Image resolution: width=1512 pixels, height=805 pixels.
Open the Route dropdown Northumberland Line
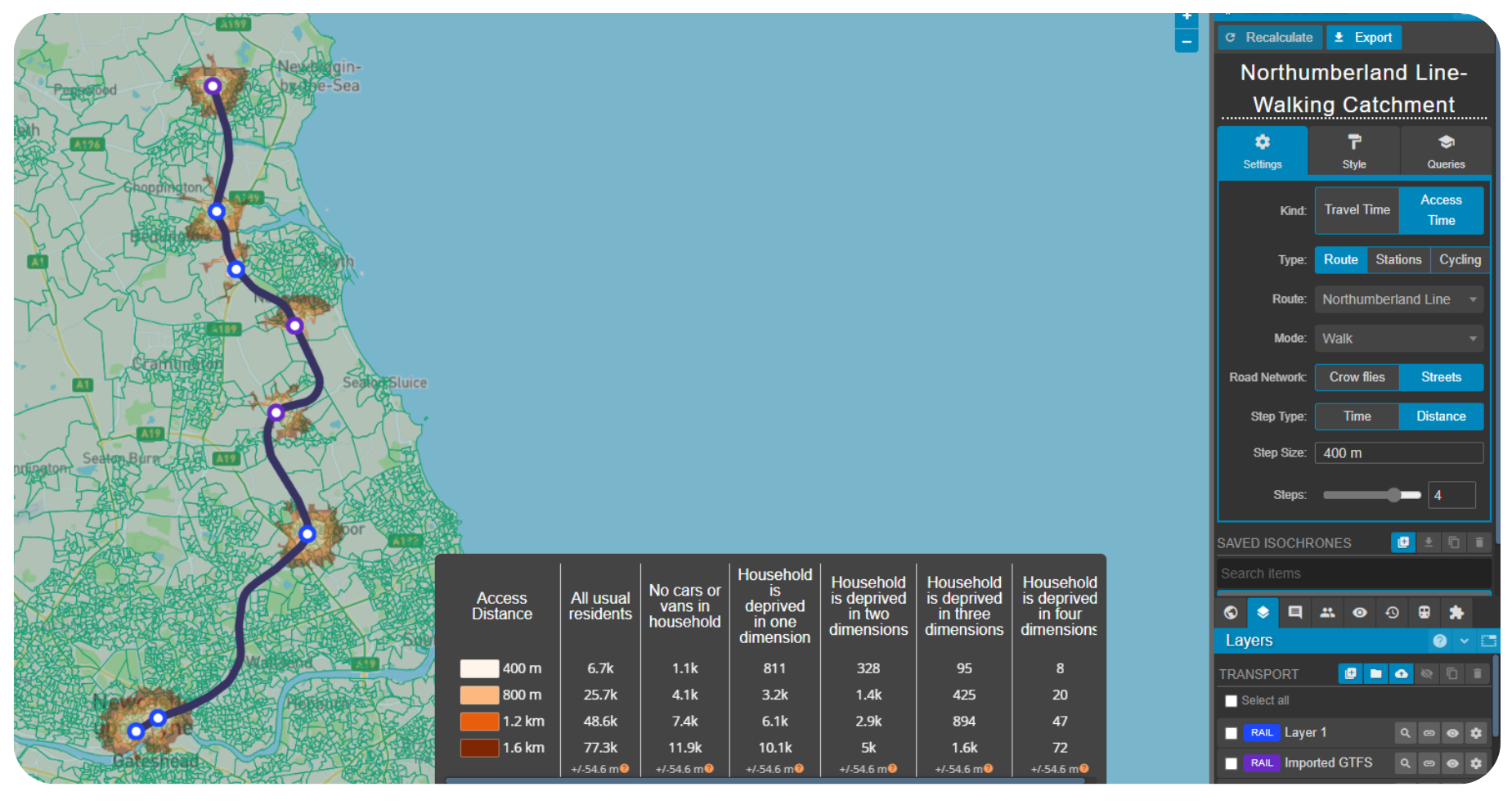point(1399,299)
